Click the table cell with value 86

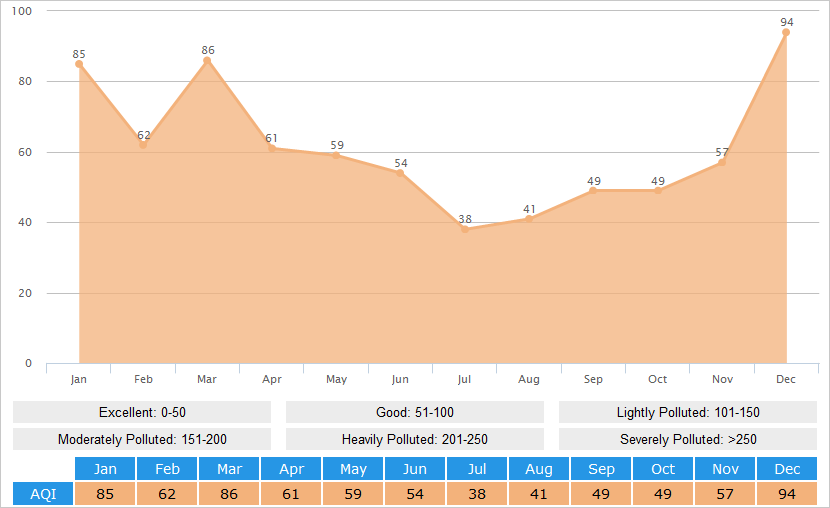[x=229, y=494]
